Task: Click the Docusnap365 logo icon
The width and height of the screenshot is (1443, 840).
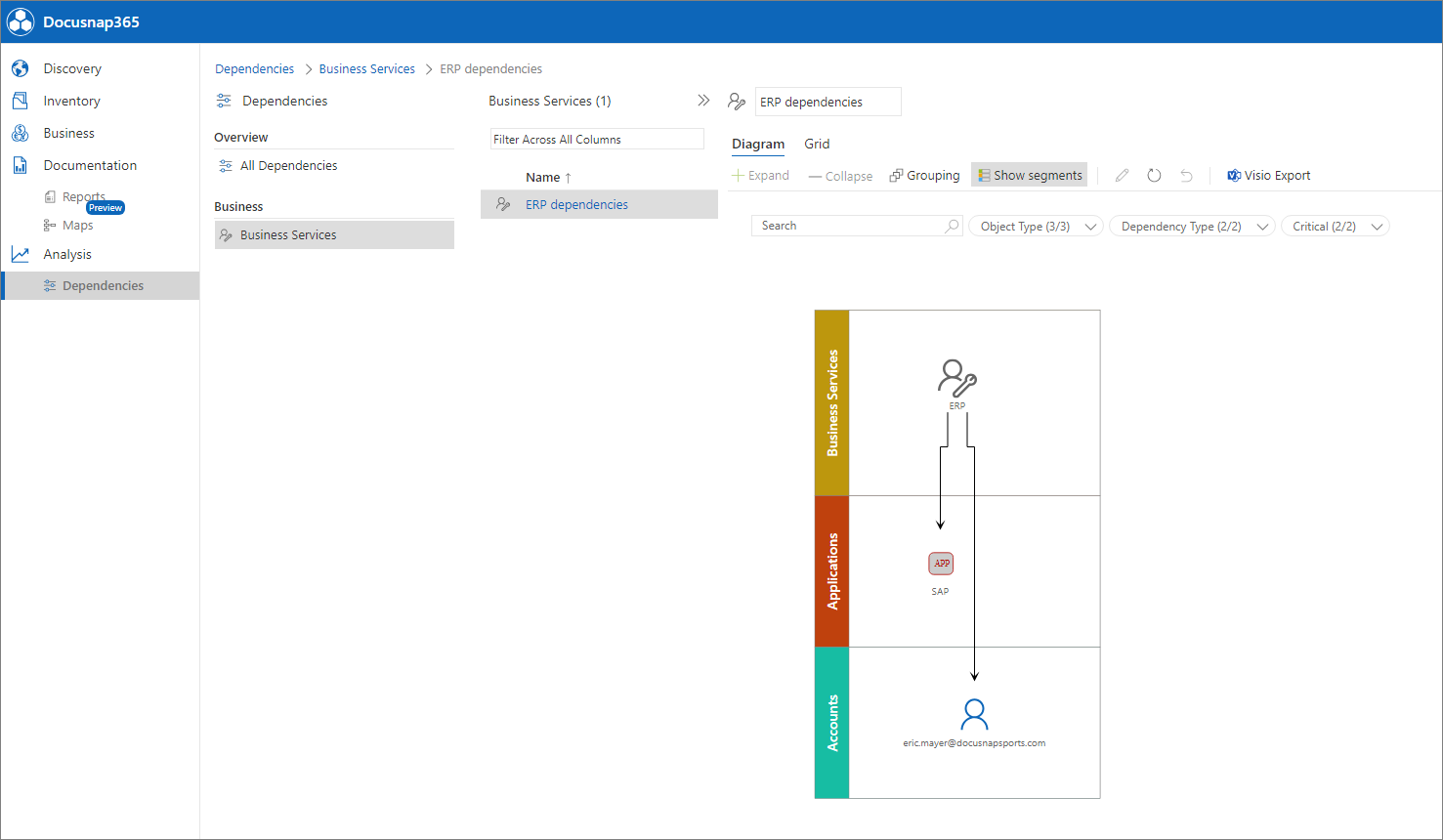Action: pyautogui.click(x=21, y=21)
